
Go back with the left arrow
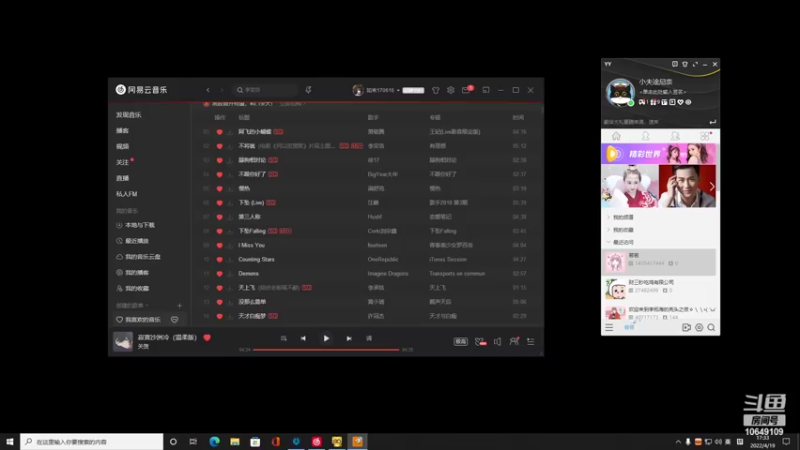[x=208, y=90]
